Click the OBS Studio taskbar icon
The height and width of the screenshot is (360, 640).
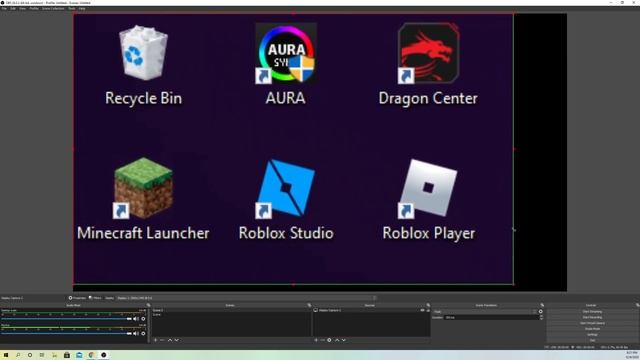(104, 355)
